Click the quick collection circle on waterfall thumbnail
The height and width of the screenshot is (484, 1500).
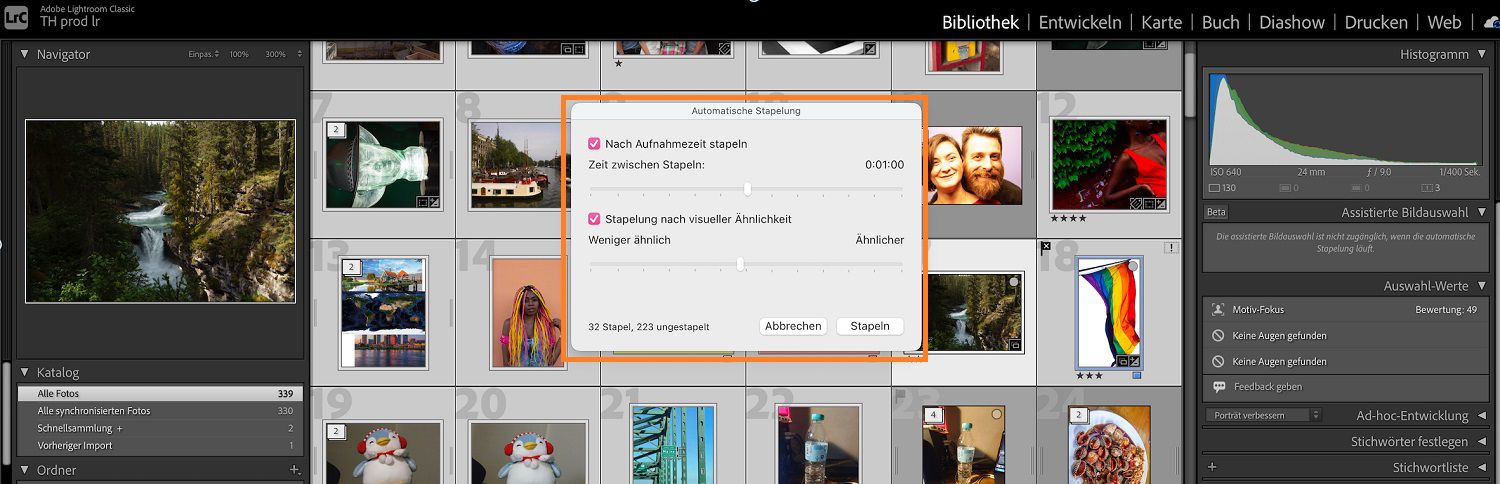click(x=1013, y=283)
